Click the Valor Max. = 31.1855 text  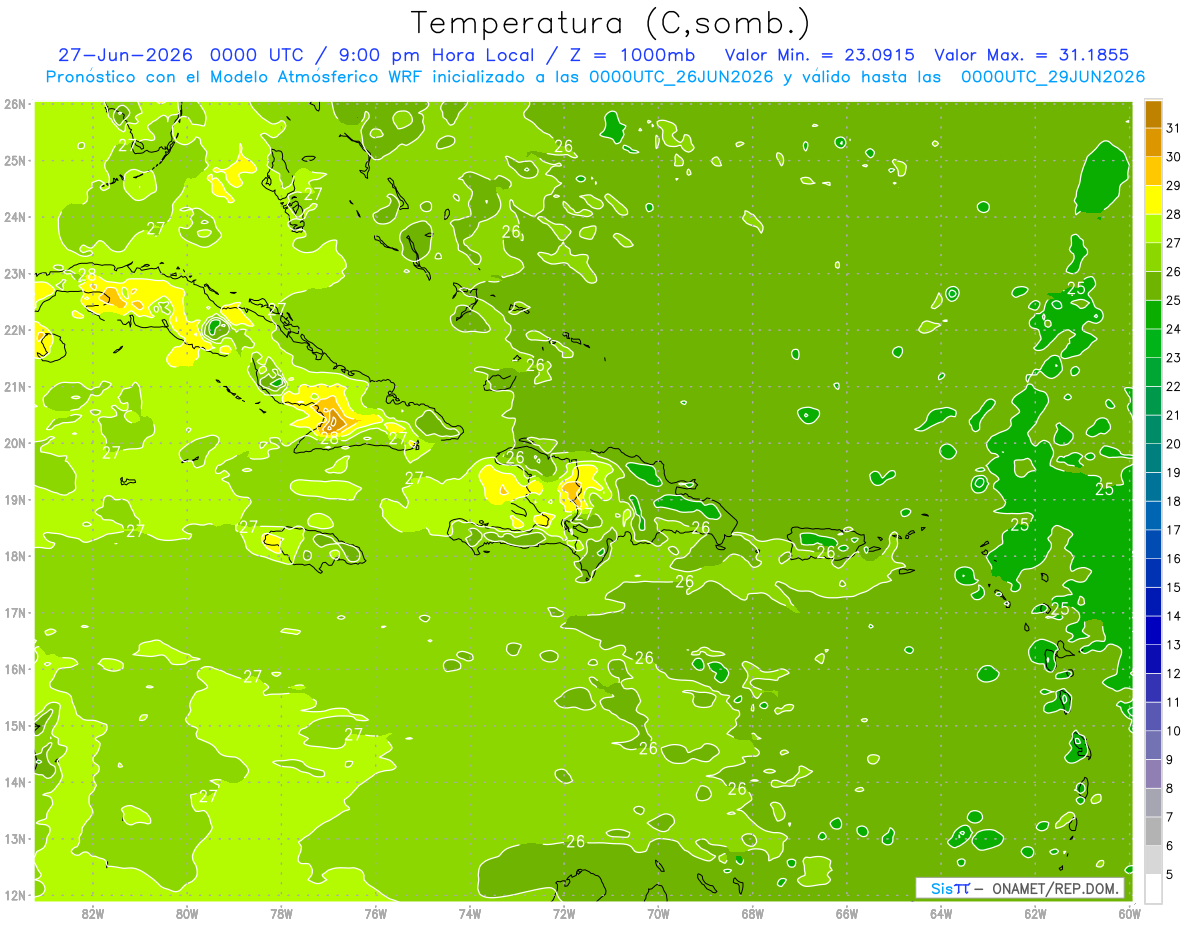click(x=1032, y=55)
